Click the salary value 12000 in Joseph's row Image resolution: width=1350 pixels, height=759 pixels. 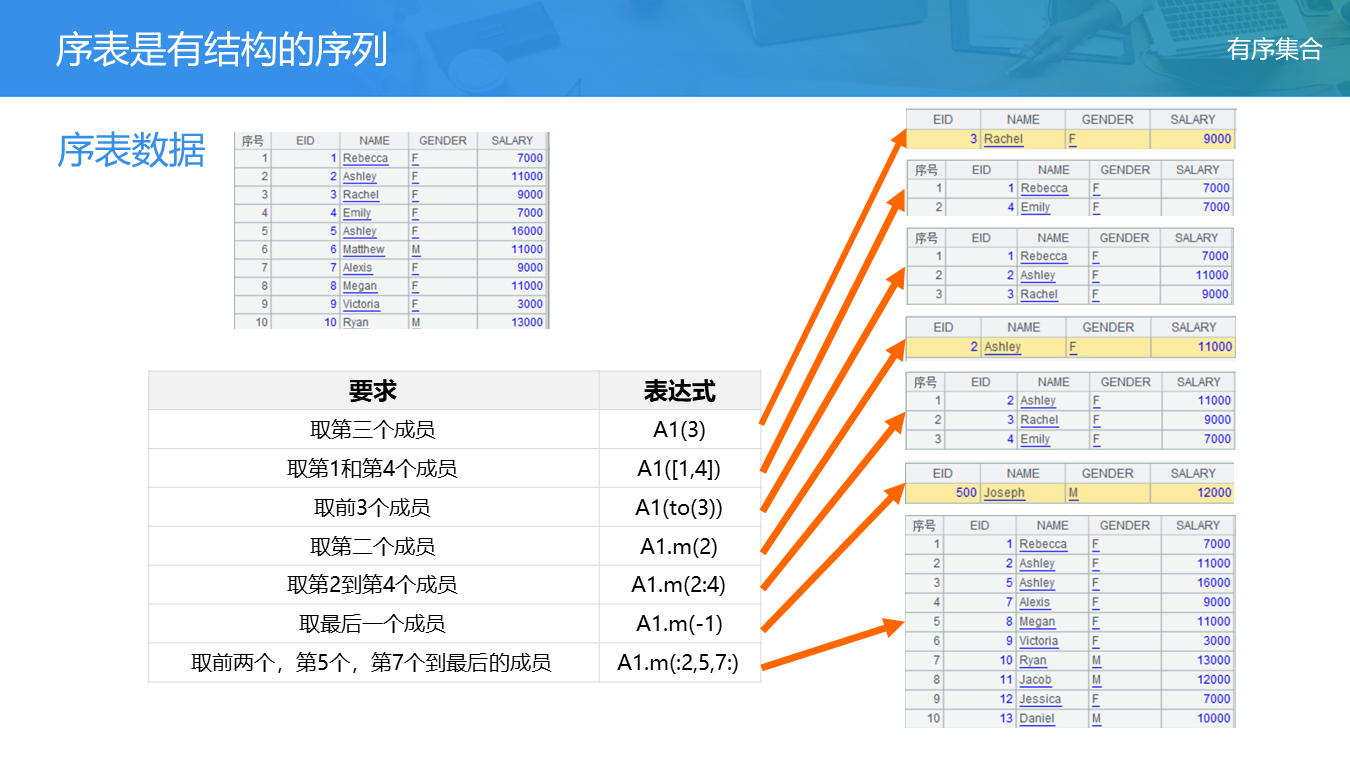(x=1214, y=493)
